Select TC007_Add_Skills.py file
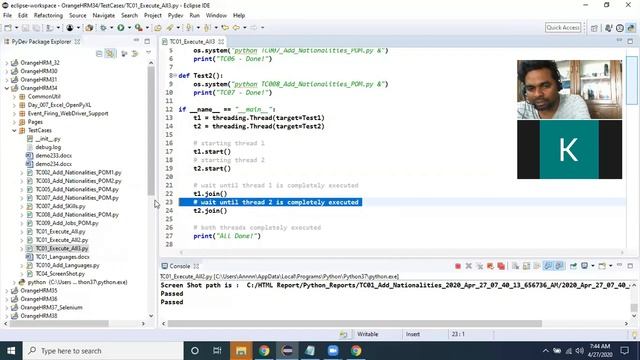The width and height of the screenshot is (640, 360). click(x=60, y=207)
